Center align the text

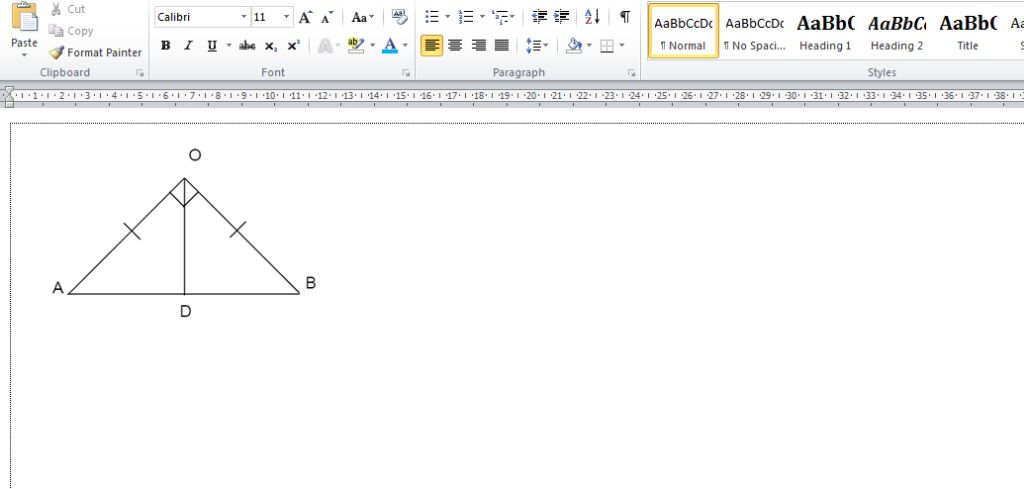pyautogui.click(x=455, y=45)
